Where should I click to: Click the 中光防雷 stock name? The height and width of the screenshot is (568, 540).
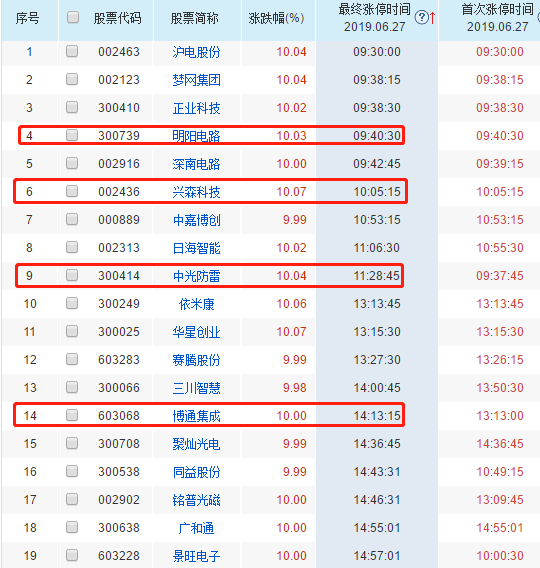[196, 276]
